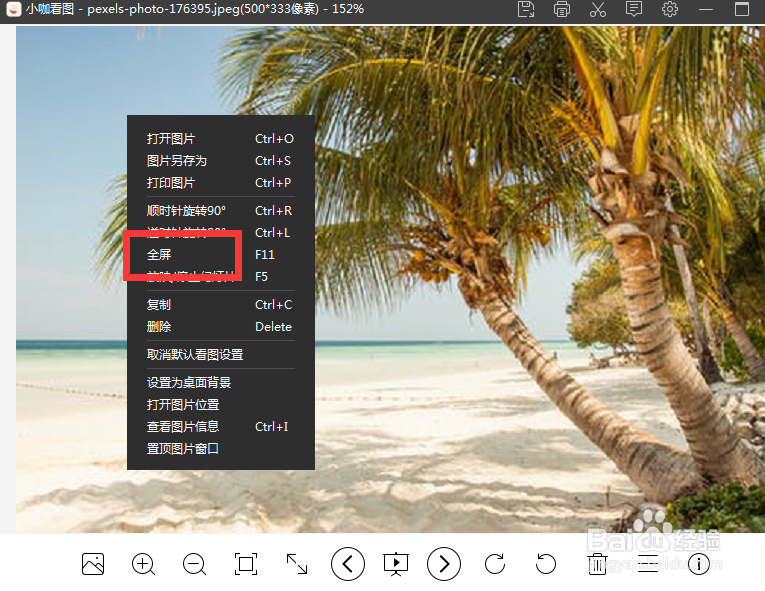Open the settings gear icon
Viewport: 765px width, 591px height.
point(670,9)
